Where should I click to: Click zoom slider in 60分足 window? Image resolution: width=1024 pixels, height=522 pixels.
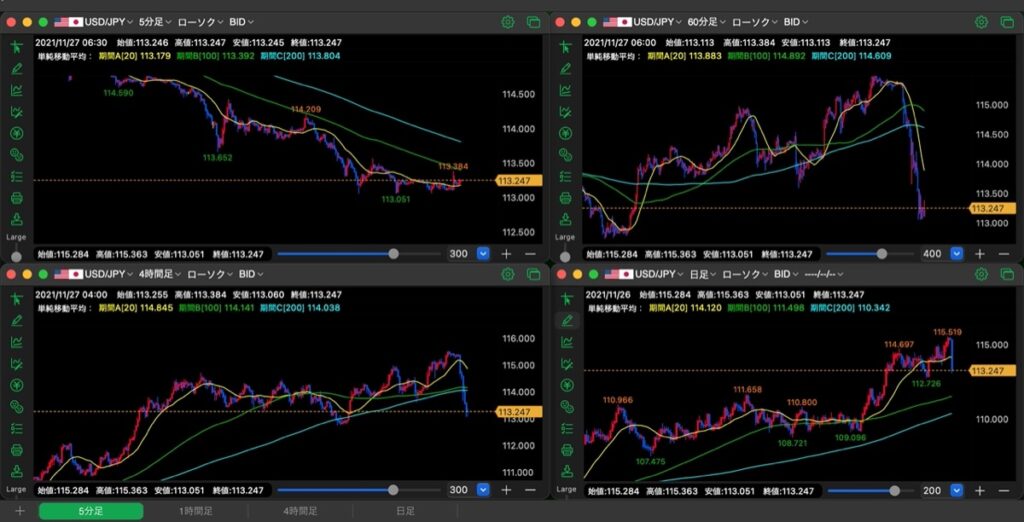pos(870,253)
